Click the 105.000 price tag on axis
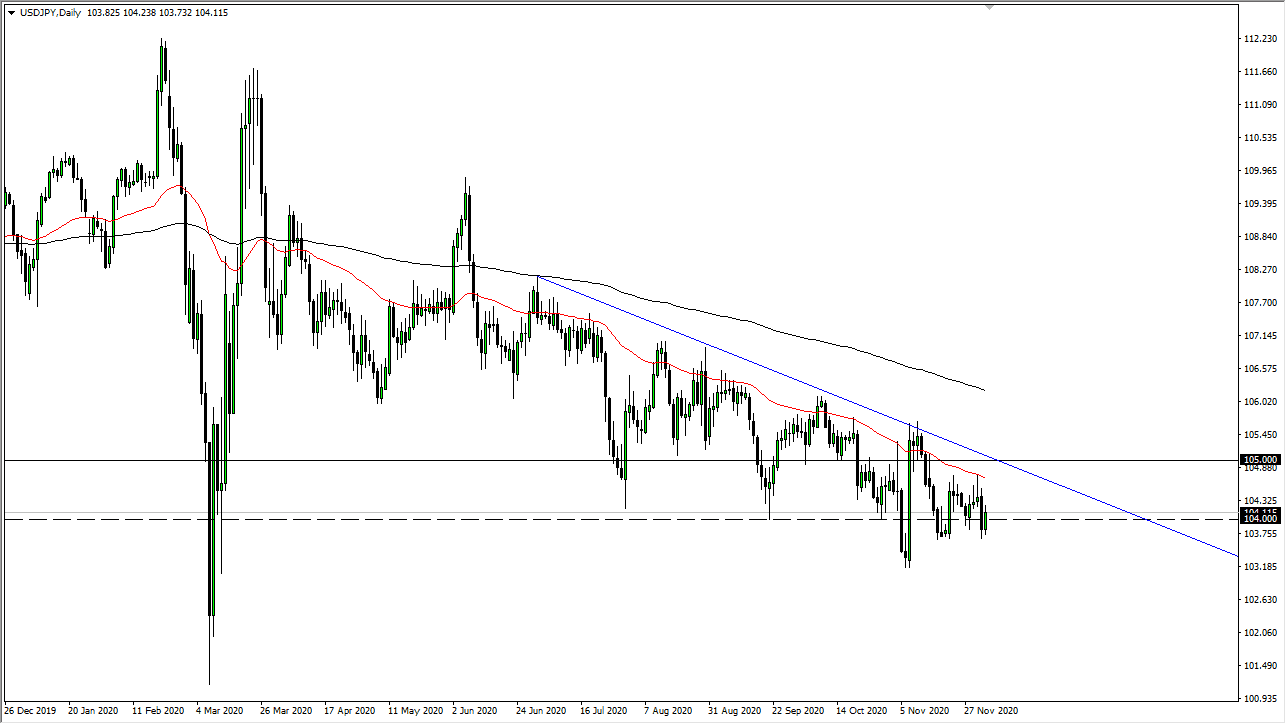The width and height of the screenshot is (1286, 724). pyautogui.click(x=1259, y=460)
